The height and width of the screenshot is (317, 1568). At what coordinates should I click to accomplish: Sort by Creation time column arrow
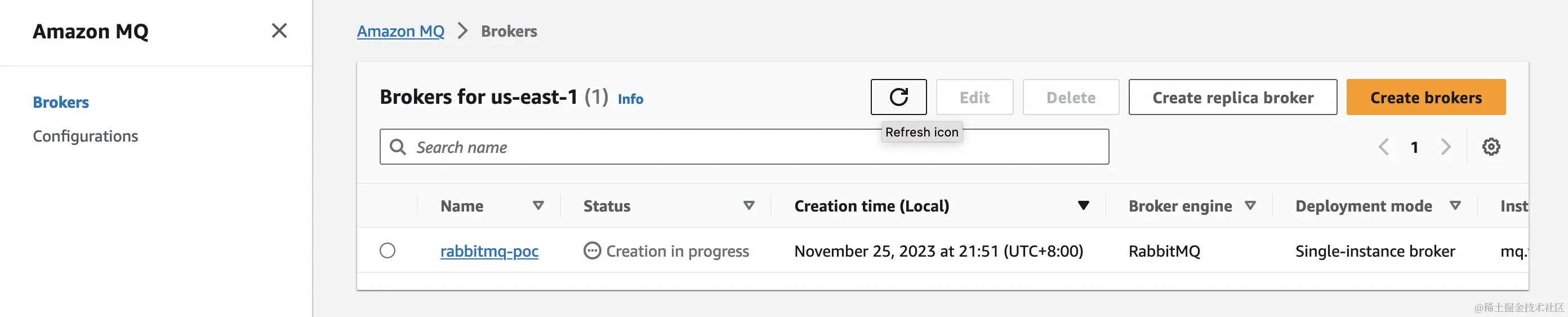click(1083, 205)
